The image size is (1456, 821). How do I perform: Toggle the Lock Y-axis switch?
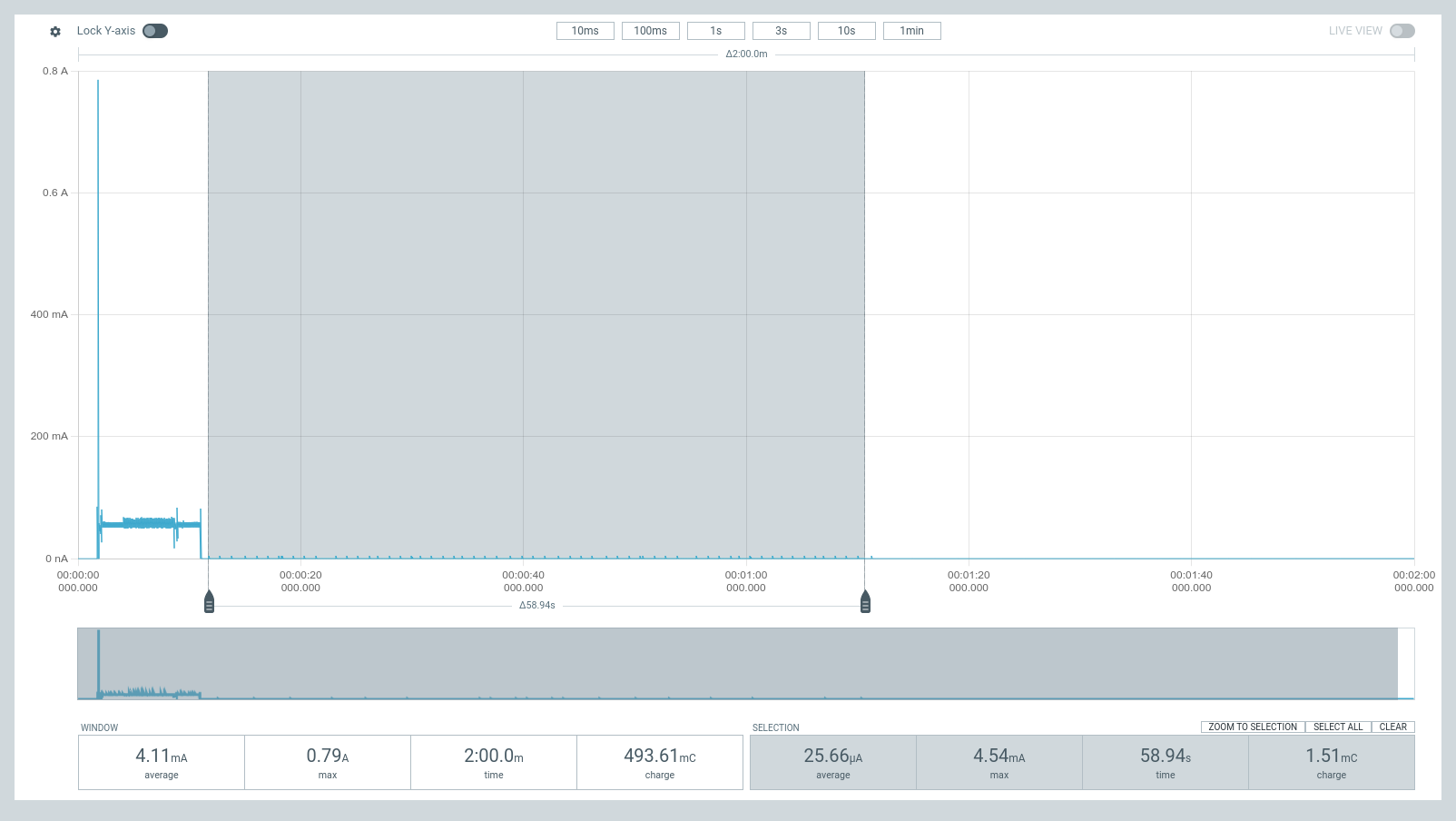click(155, 31)
